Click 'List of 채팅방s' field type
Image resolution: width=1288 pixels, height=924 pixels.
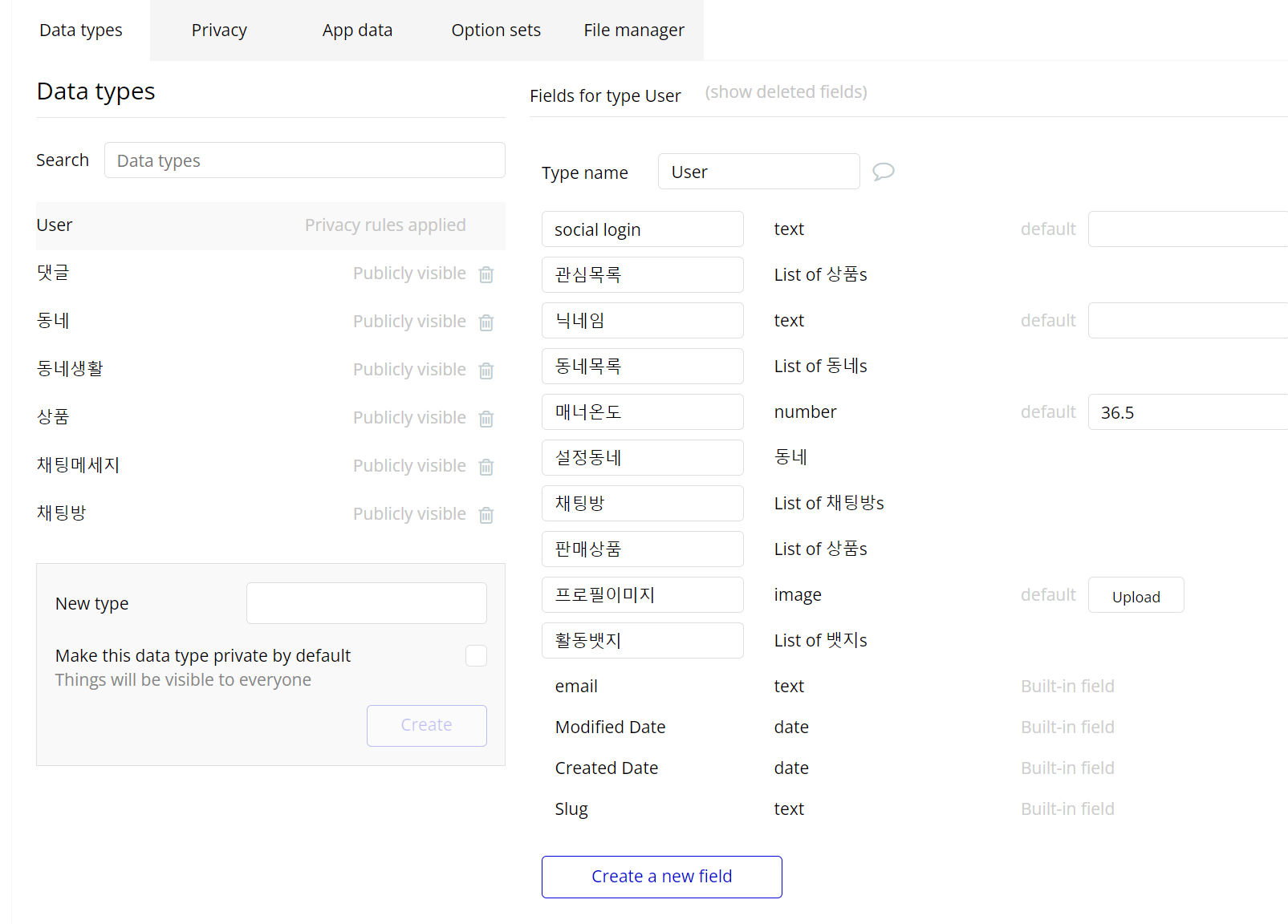pos(829,504)
